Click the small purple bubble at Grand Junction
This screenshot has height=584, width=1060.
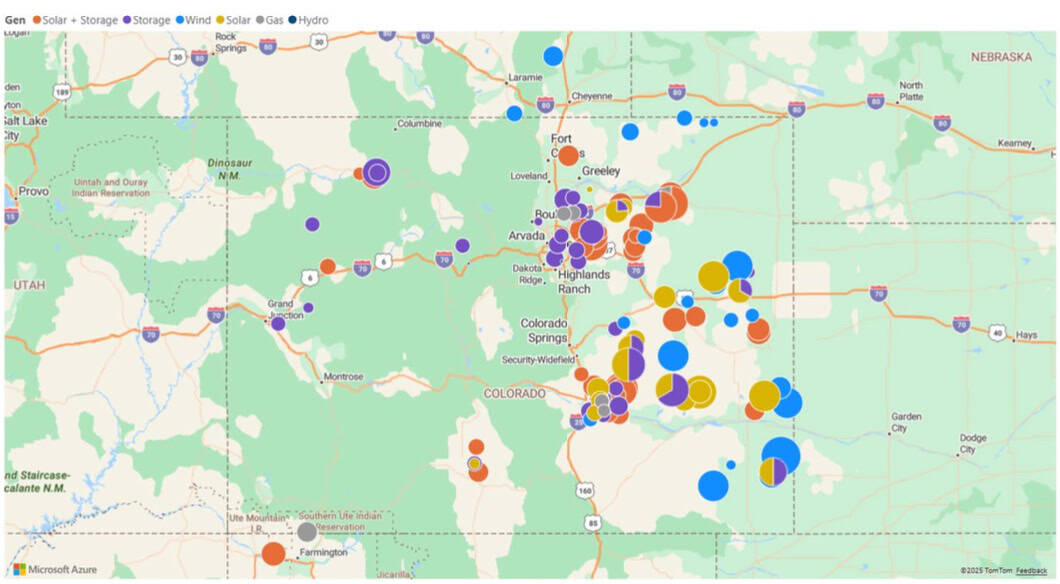(x=278, y=323)
